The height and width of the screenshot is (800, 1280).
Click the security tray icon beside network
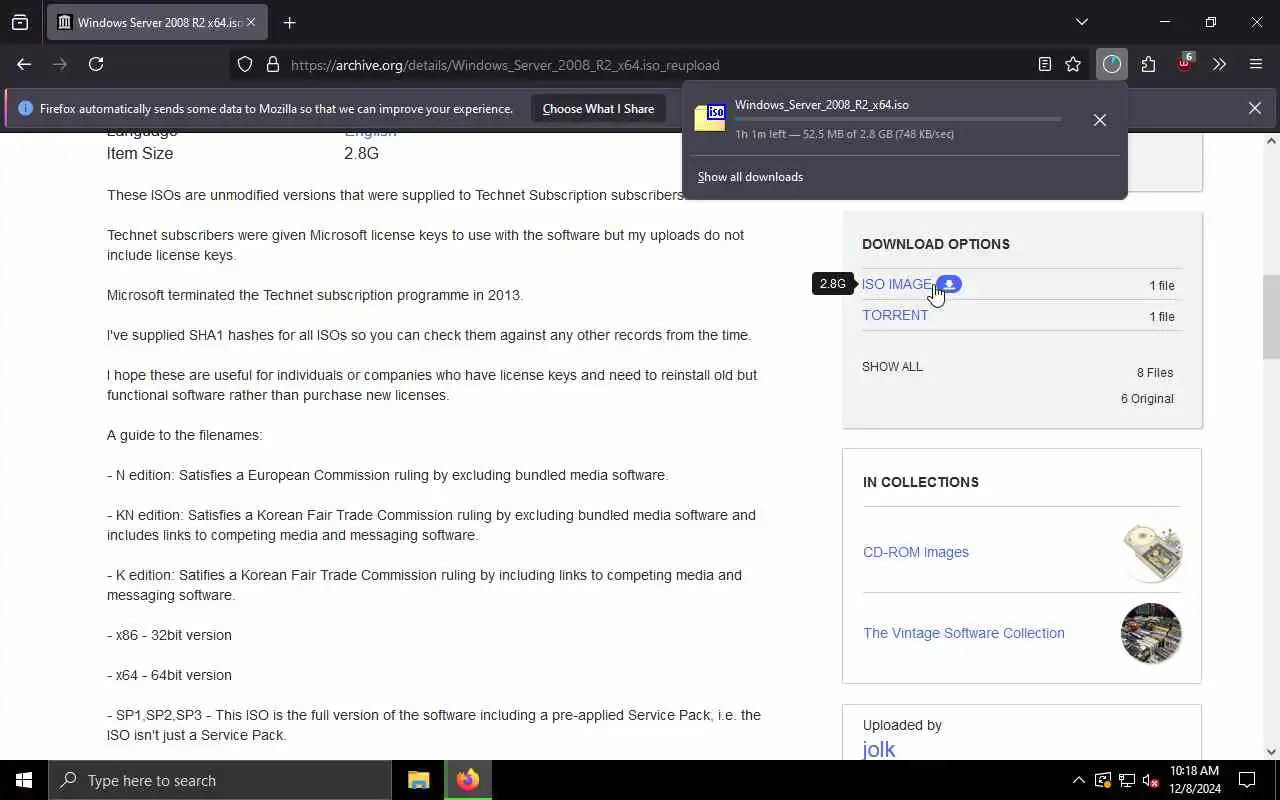pyautogui.click(x=1102, y=780)
